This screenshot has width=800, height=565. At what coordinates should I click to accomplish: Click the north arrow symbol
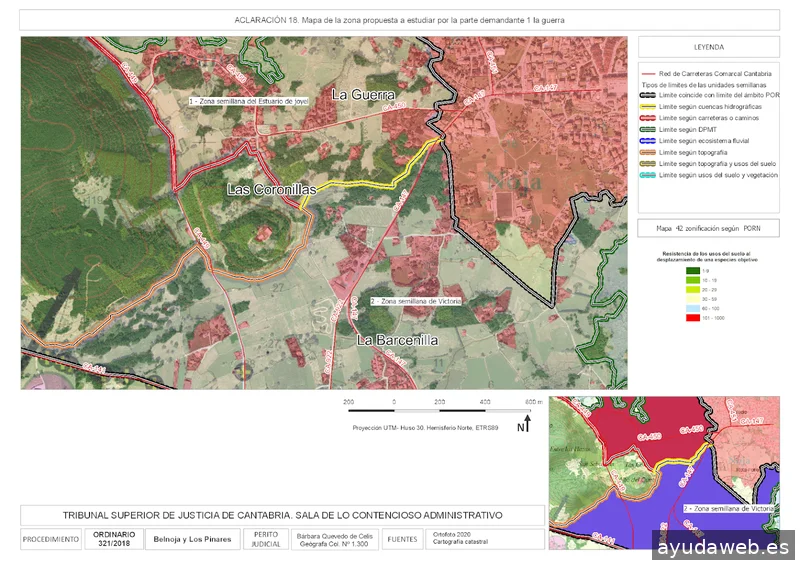pyautogui.click(x=525, y=426)
